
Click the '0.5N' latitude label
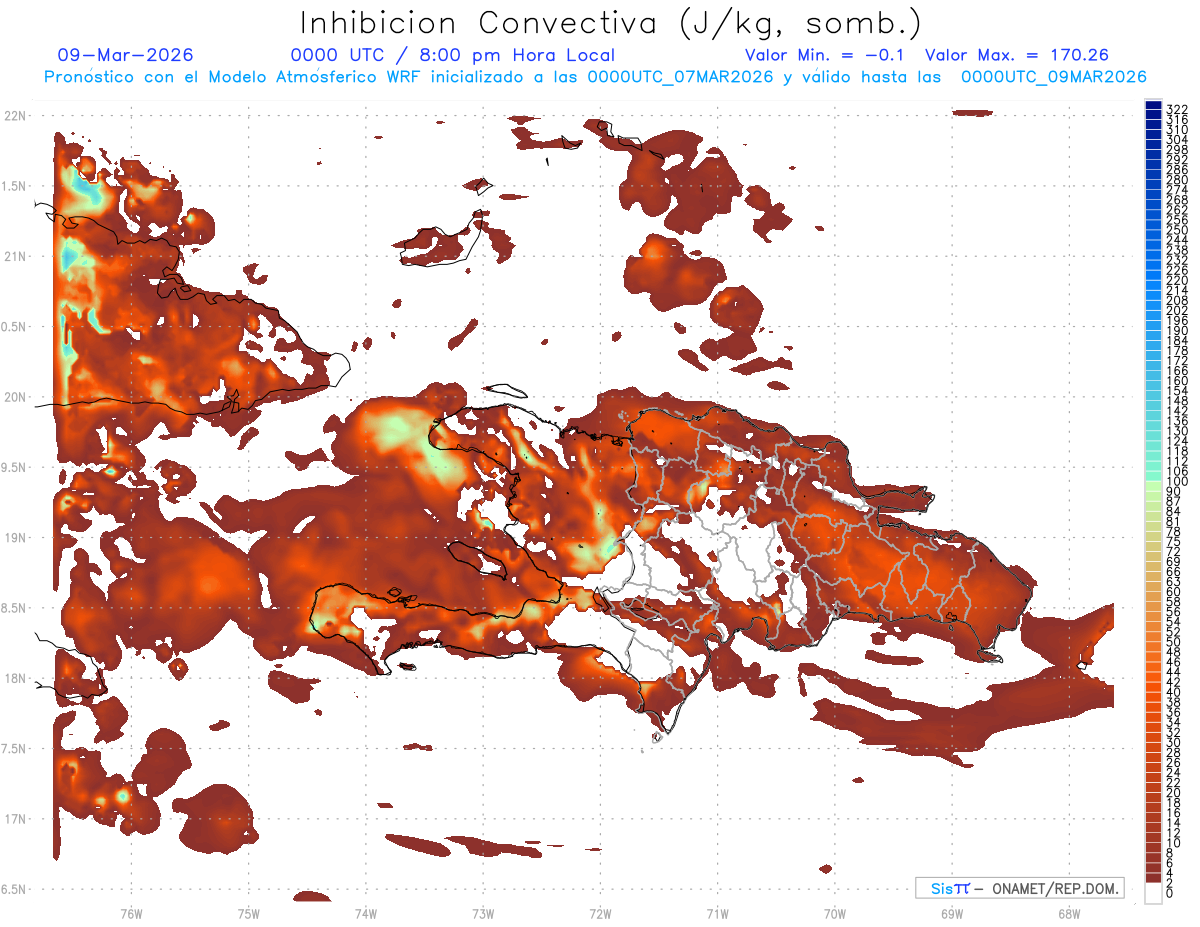point(15,327)
